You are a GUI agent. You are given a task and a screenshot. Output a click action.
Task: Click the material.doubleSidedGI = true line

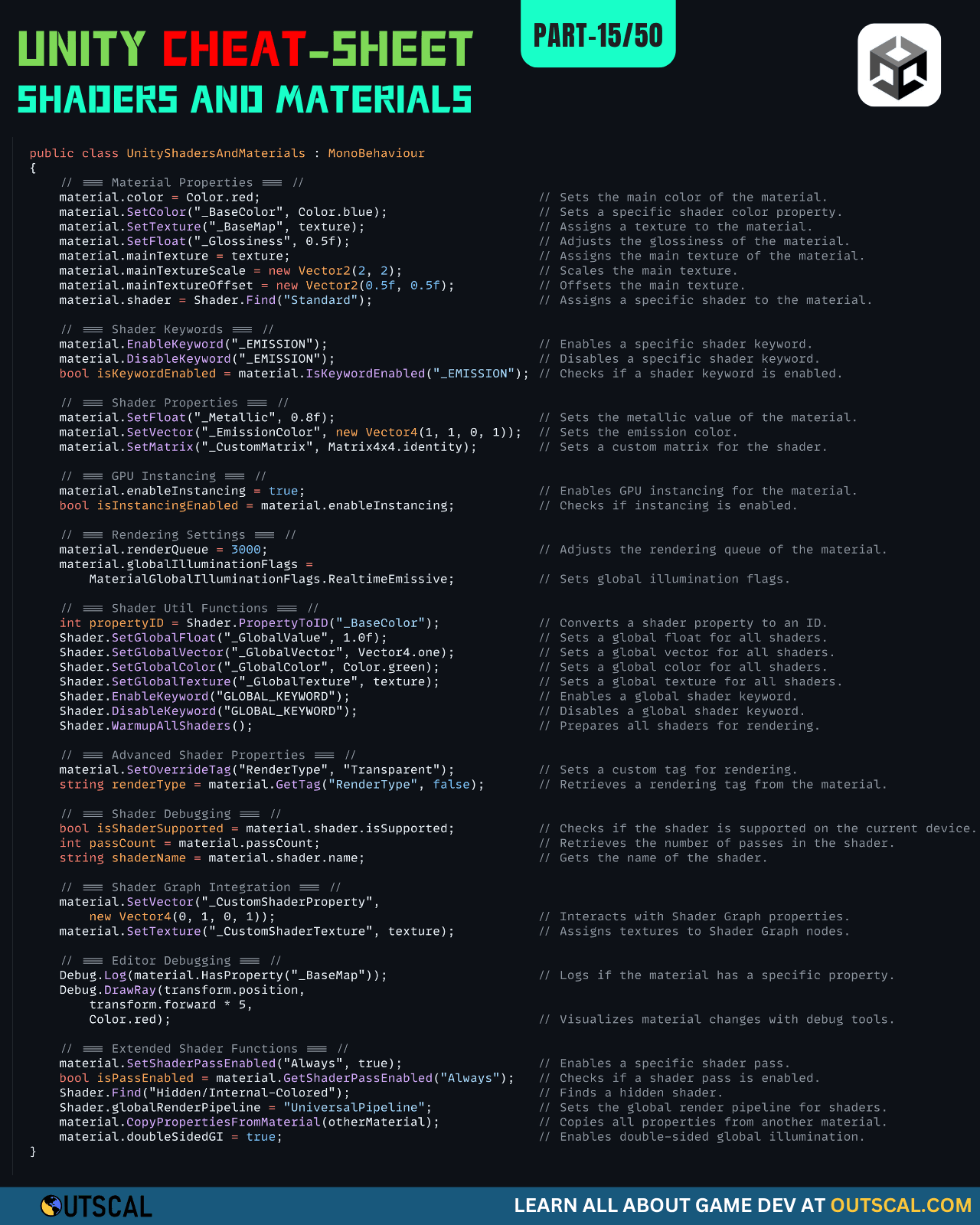[x=171, y=1137]
